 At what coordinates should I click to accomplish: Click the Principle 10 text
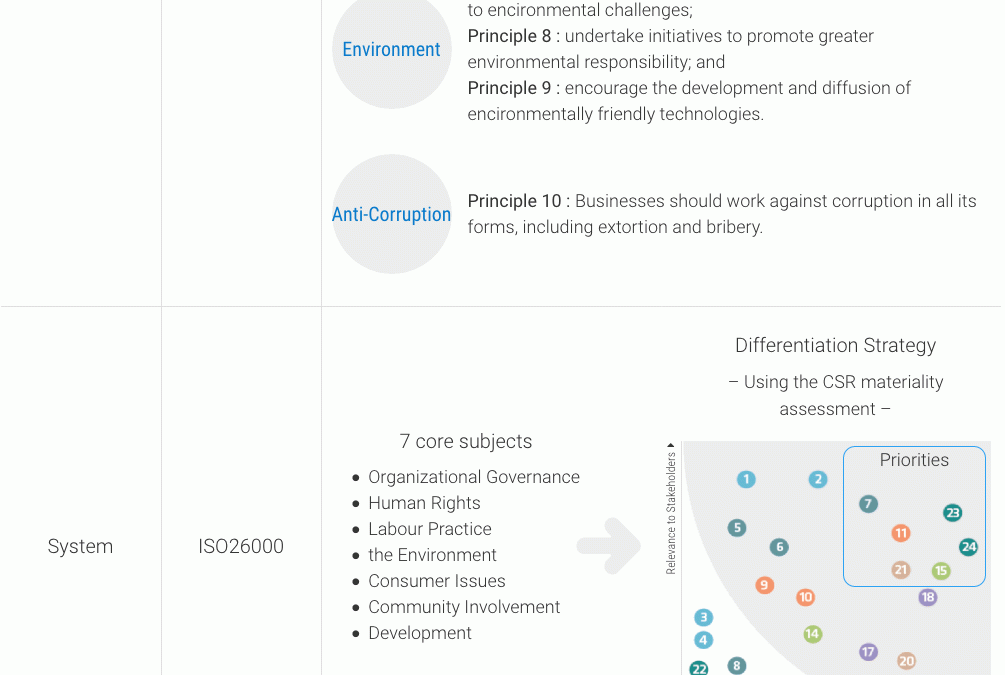pyautogui.click(x=514, y=201)
